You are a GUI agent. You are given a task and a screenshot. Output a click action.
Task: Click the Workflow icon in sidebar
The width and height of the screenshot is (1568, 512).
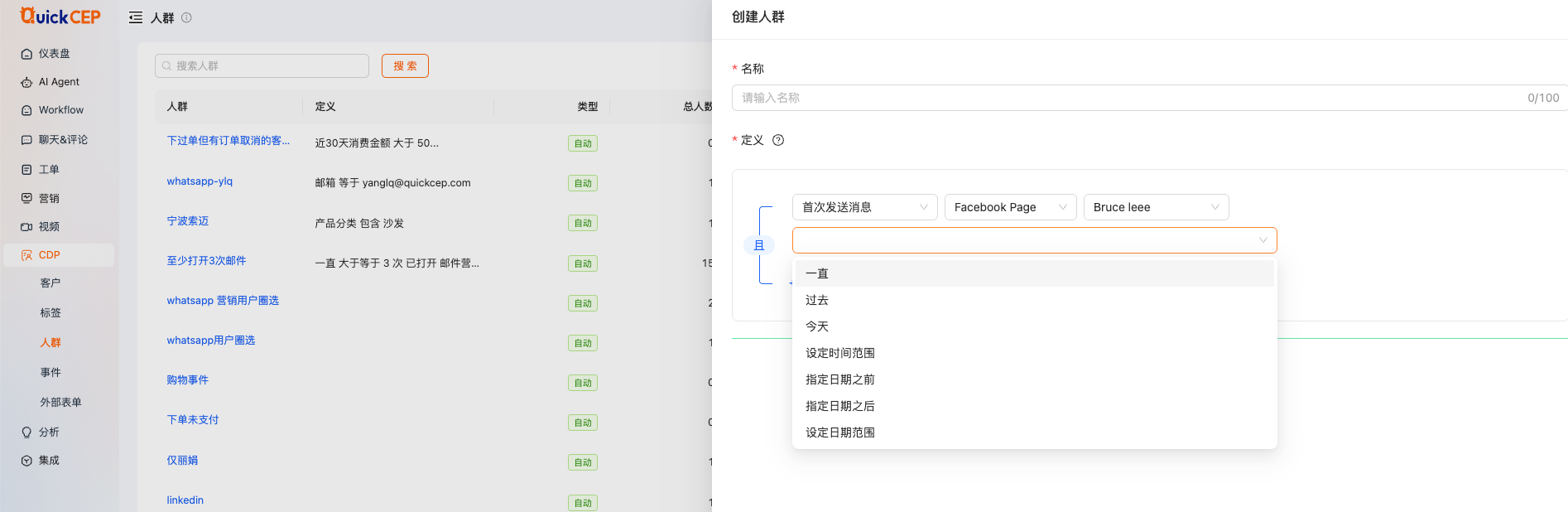point(26,110)
